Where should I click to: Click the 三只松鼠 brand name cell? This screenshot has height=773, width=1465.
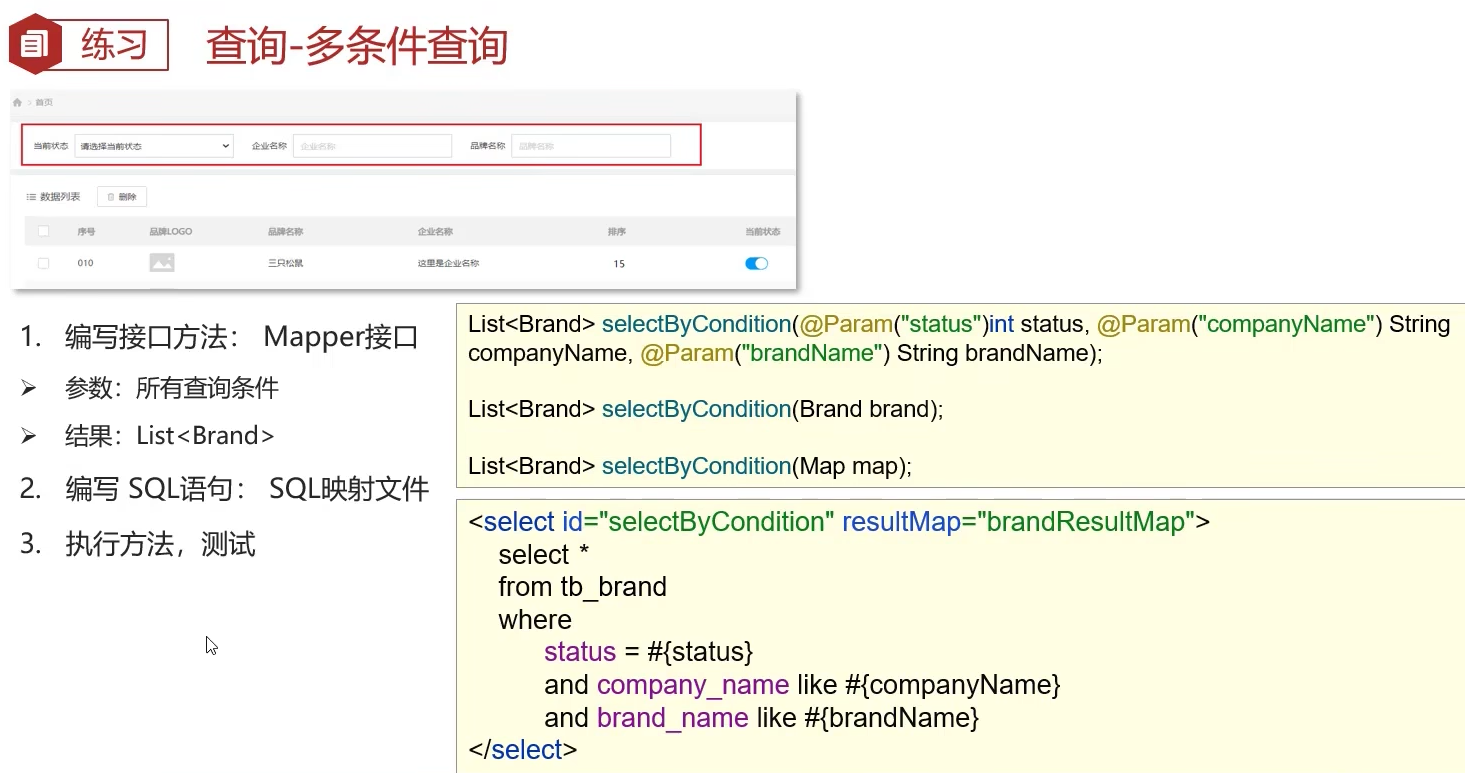pyautogui.click(x=285, y=263)
